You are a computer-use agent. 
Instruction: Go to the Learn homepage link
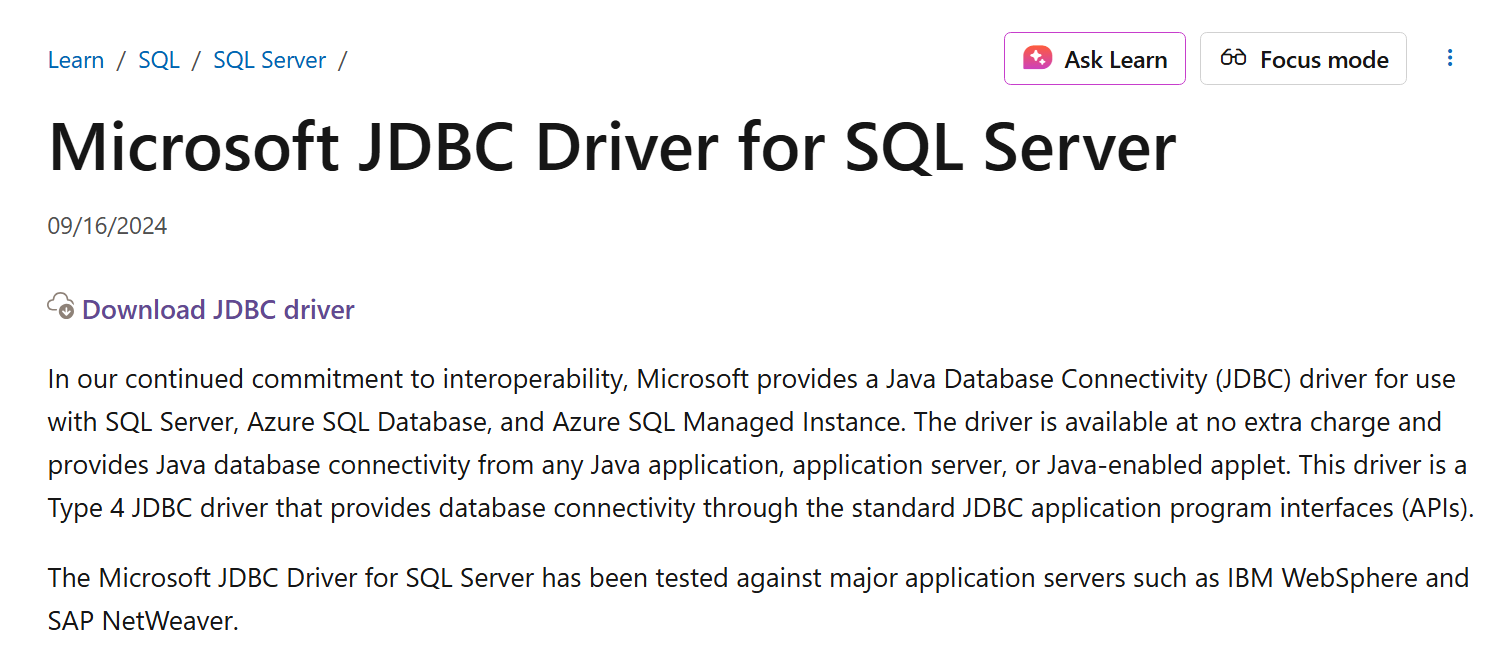point(75,60)
